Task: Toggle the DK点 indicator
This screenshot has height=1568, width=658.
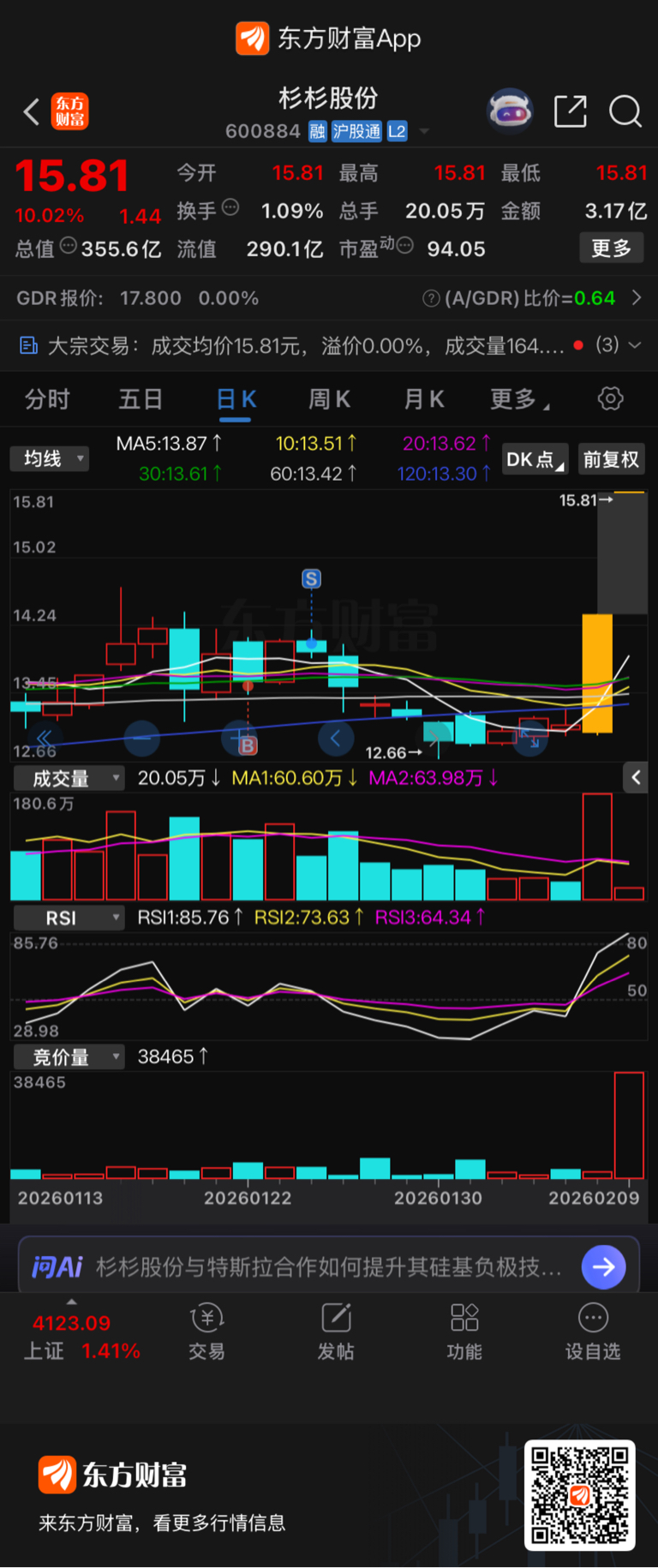Action: pyautogui.click(x=535, y=459)
